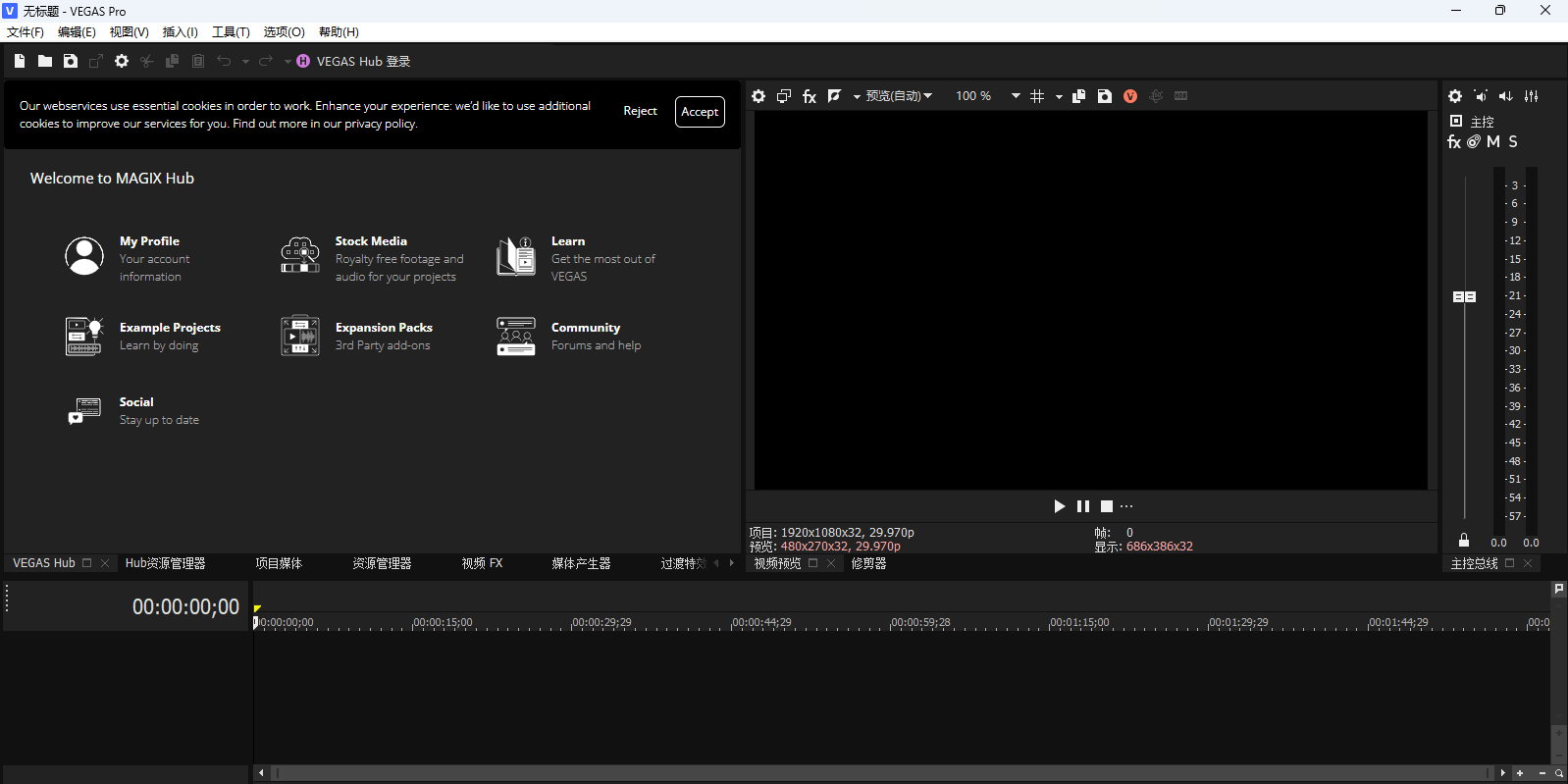The width and height of the screenshot is (1568, 784).
Task: Open the 预览(自动) preview quality dropdown
Action: pos(899,96)
